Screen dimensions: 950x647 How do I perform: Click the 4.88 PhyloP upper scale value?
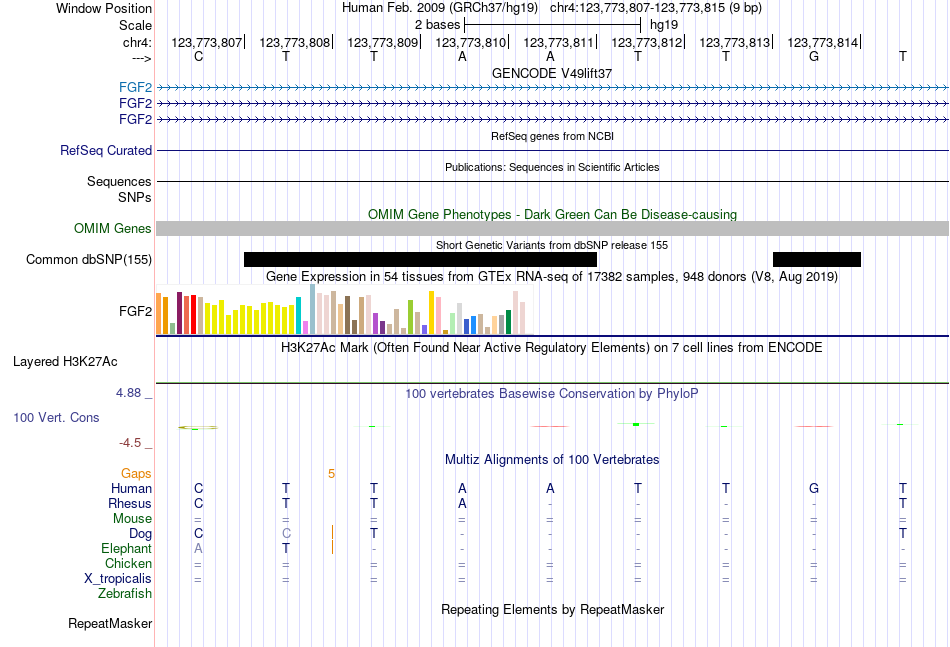pos(128,393)
